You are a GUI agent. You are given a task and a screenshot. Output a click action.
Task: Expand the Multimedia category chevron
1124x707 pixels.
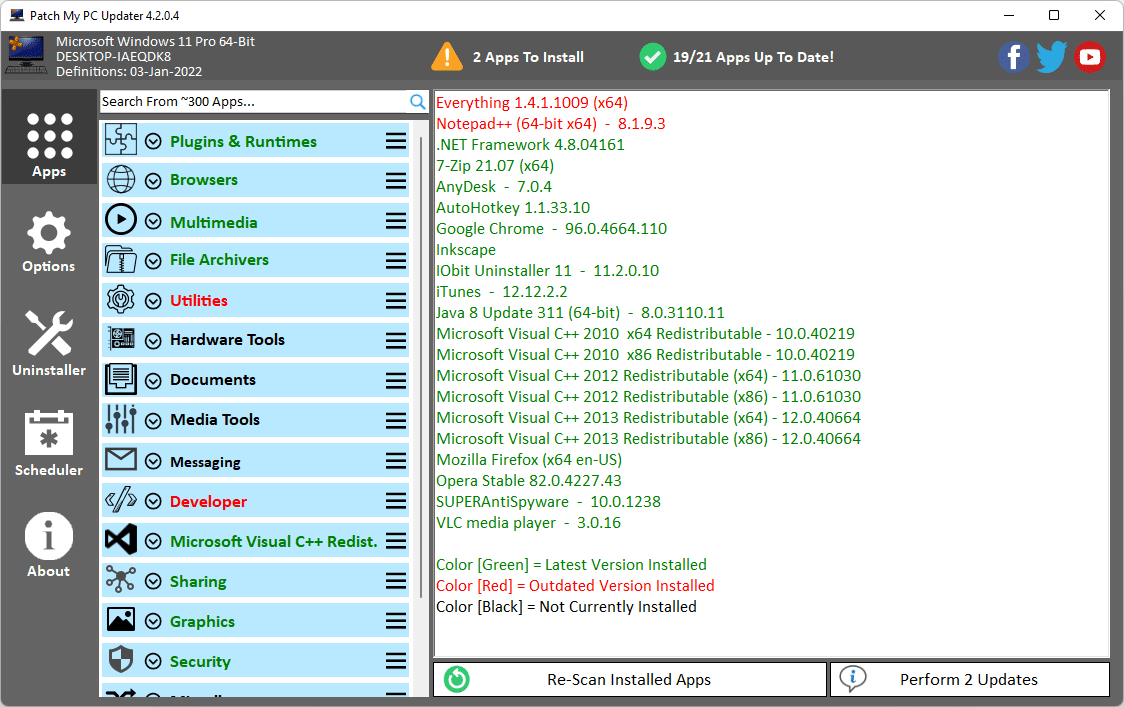pyautogui.click(x=153, y=222)
